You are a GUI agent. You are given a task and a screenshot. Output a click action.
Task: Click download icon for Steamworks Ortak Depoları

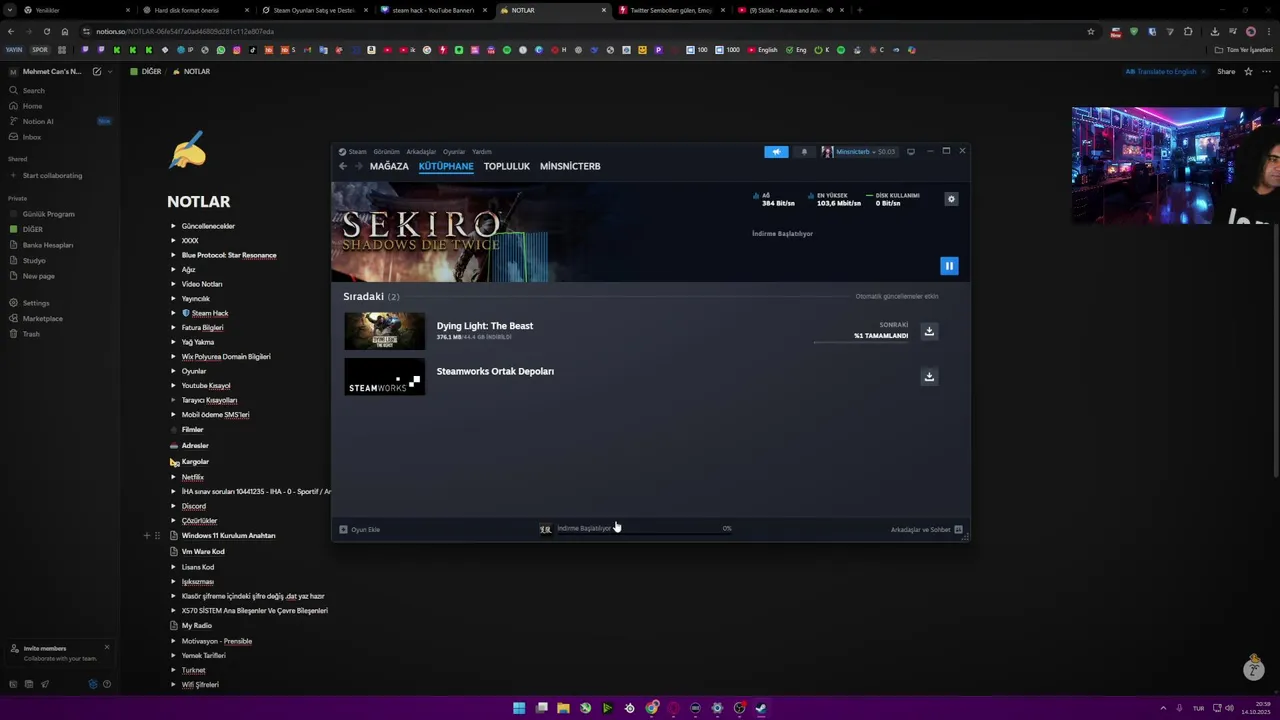[929, 377]
